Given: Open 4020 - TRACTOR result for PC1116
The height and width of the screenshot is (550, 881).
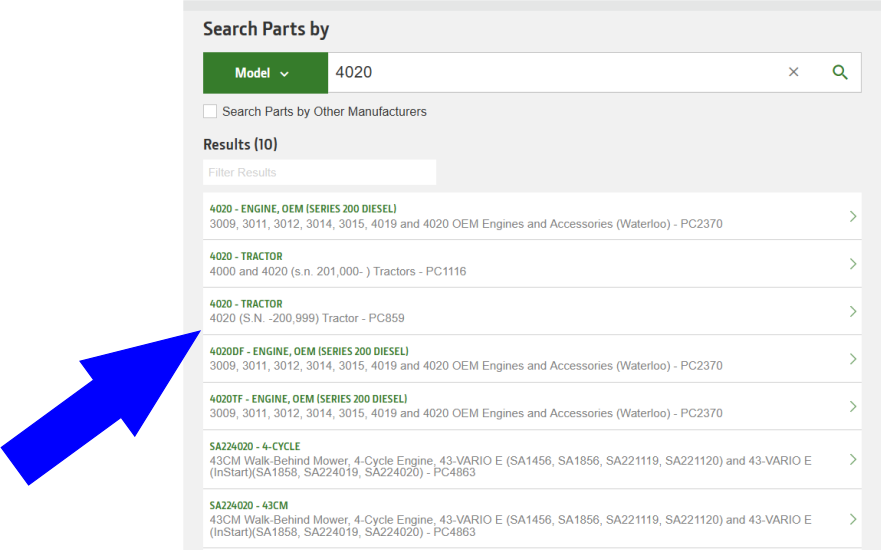Looking at the screenshot, I should (532, 264).
